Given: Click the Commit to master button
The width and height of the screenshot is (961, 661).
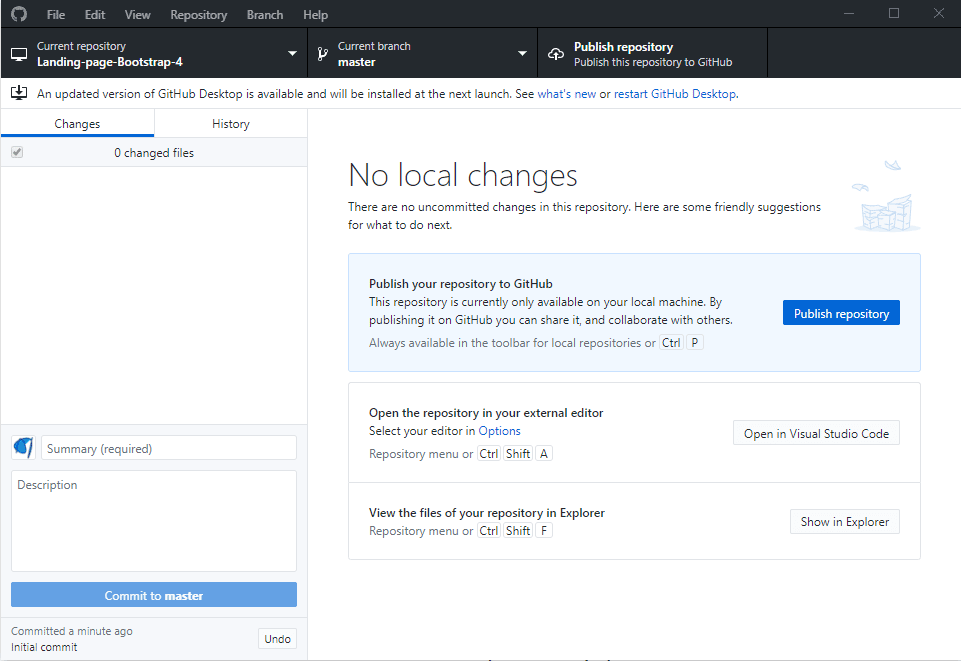Looking at the screenshot, I should pos(154,595).
